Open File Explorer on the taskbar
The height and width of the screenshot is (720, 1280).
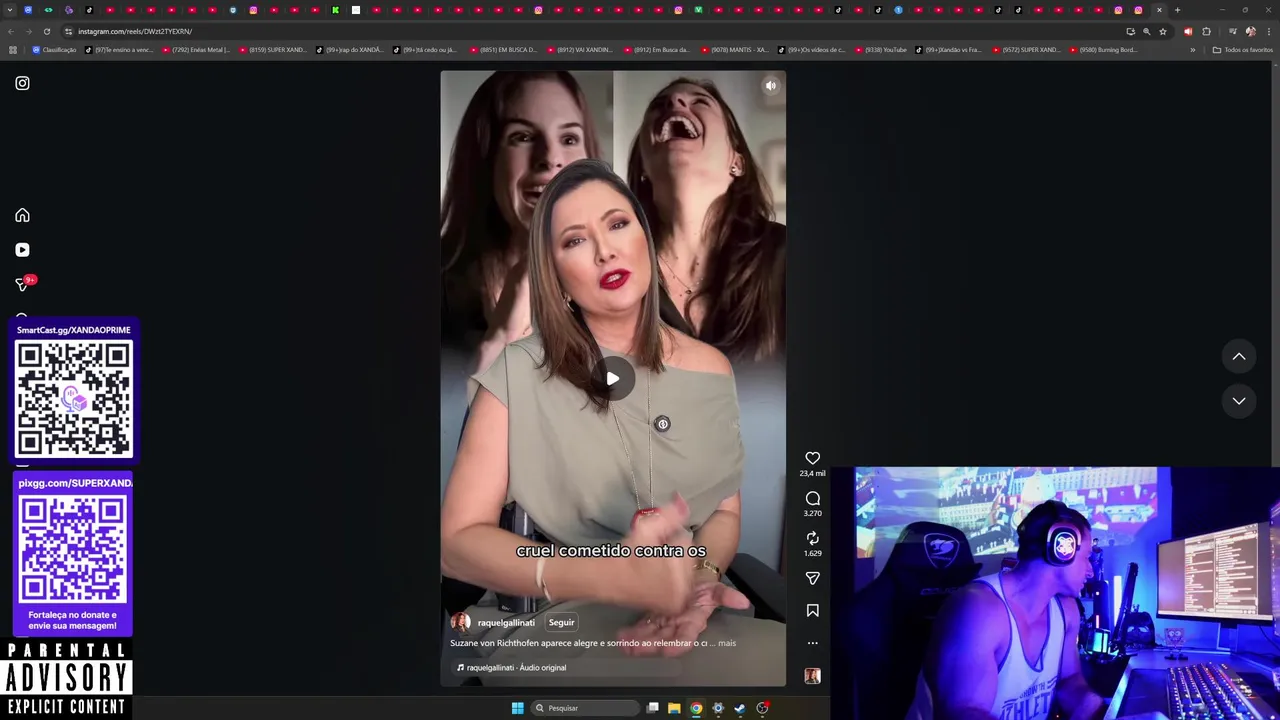674,708
